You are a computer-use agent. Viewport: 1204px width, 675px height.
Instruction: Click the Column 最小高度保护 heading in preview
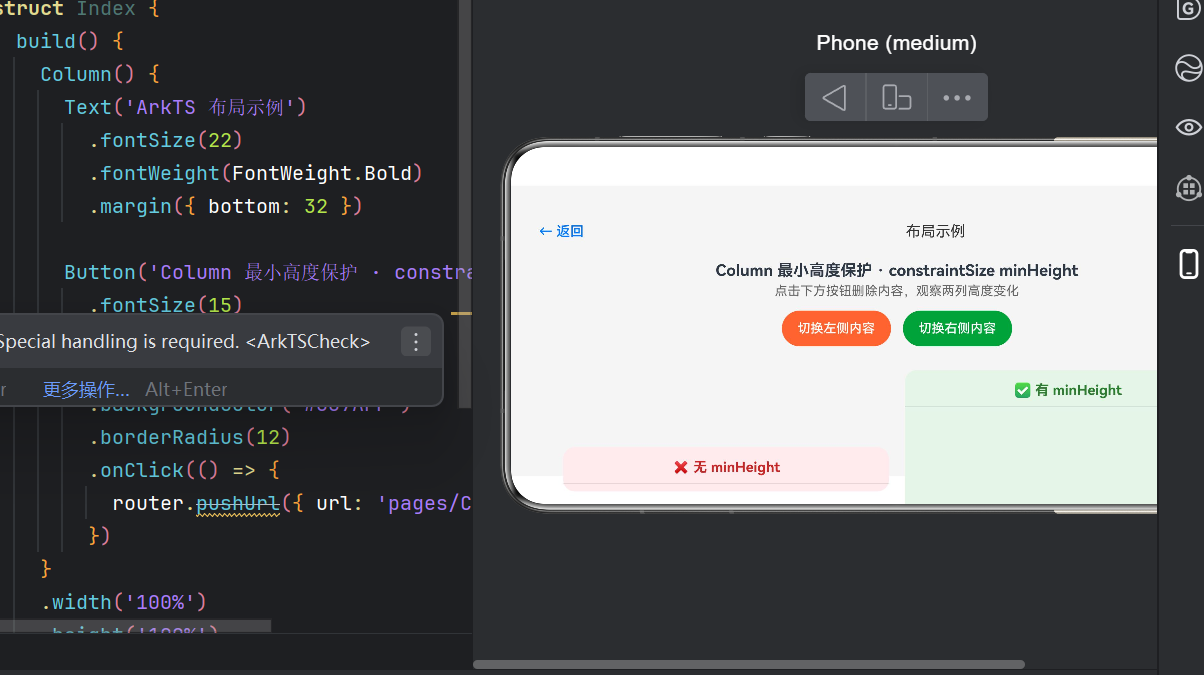click(x=897, y=270)
